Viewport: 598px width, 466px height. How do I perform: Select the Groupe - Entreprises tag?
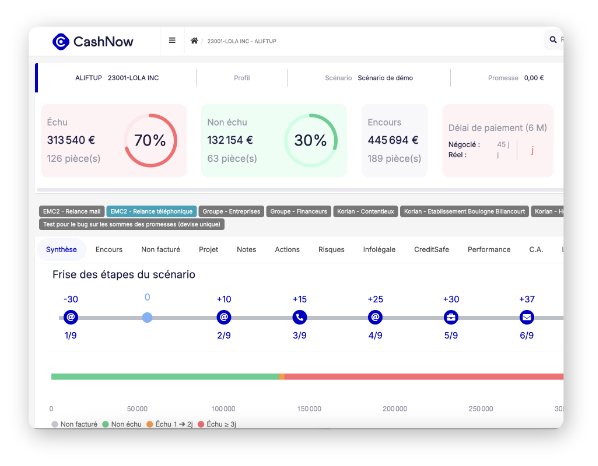coord(231,211)
